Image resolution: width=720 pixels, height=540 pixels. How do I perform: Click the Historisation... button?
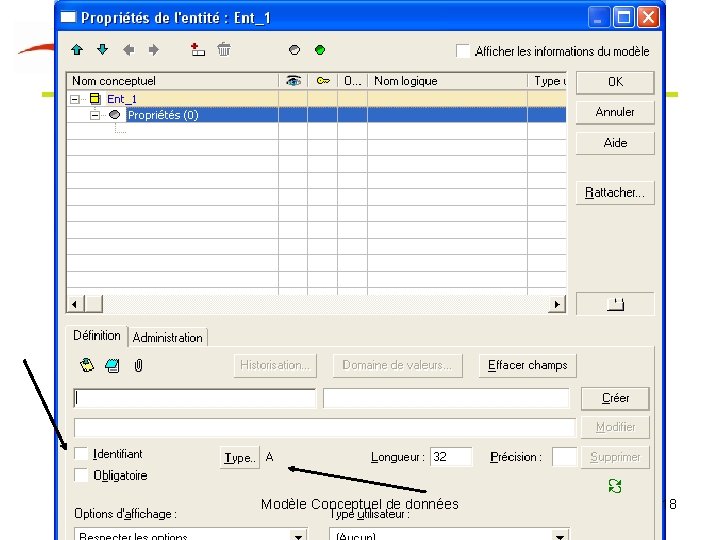(275, 366)
